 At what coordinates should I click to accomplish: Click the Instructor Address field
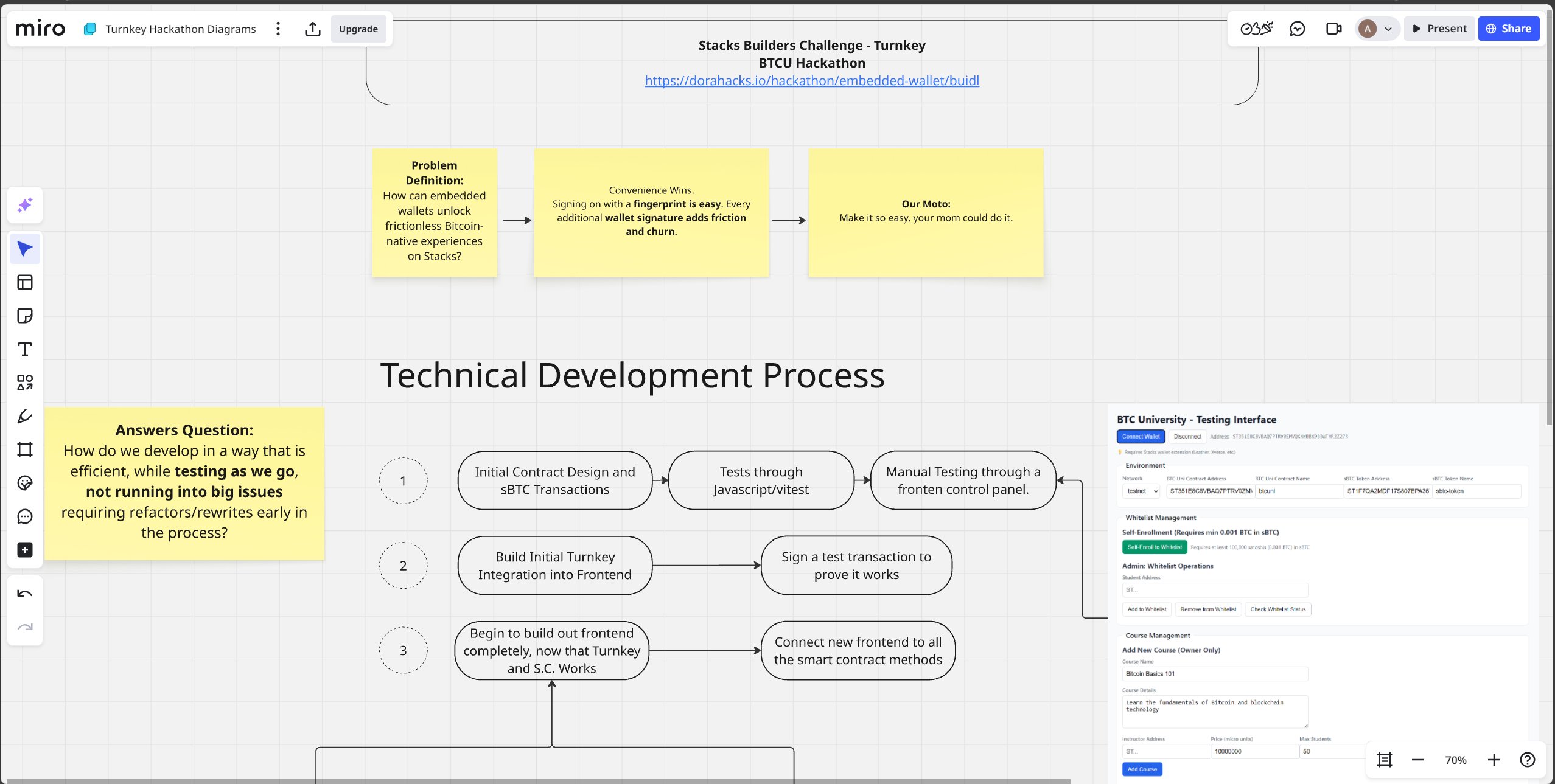tap(1165, 751)
